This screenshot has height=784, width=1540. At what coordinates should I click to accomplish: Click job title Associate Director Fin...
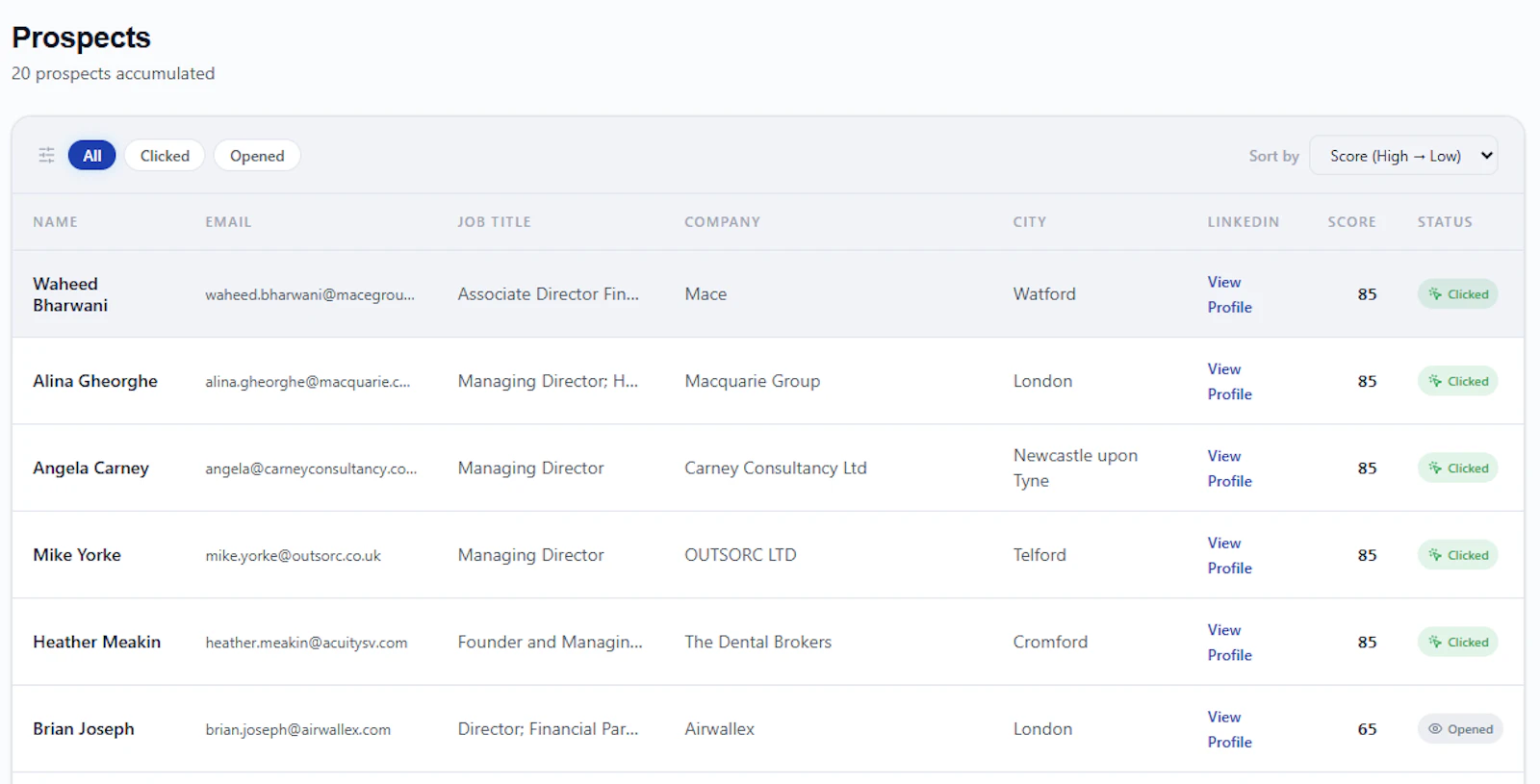point(548,294)
